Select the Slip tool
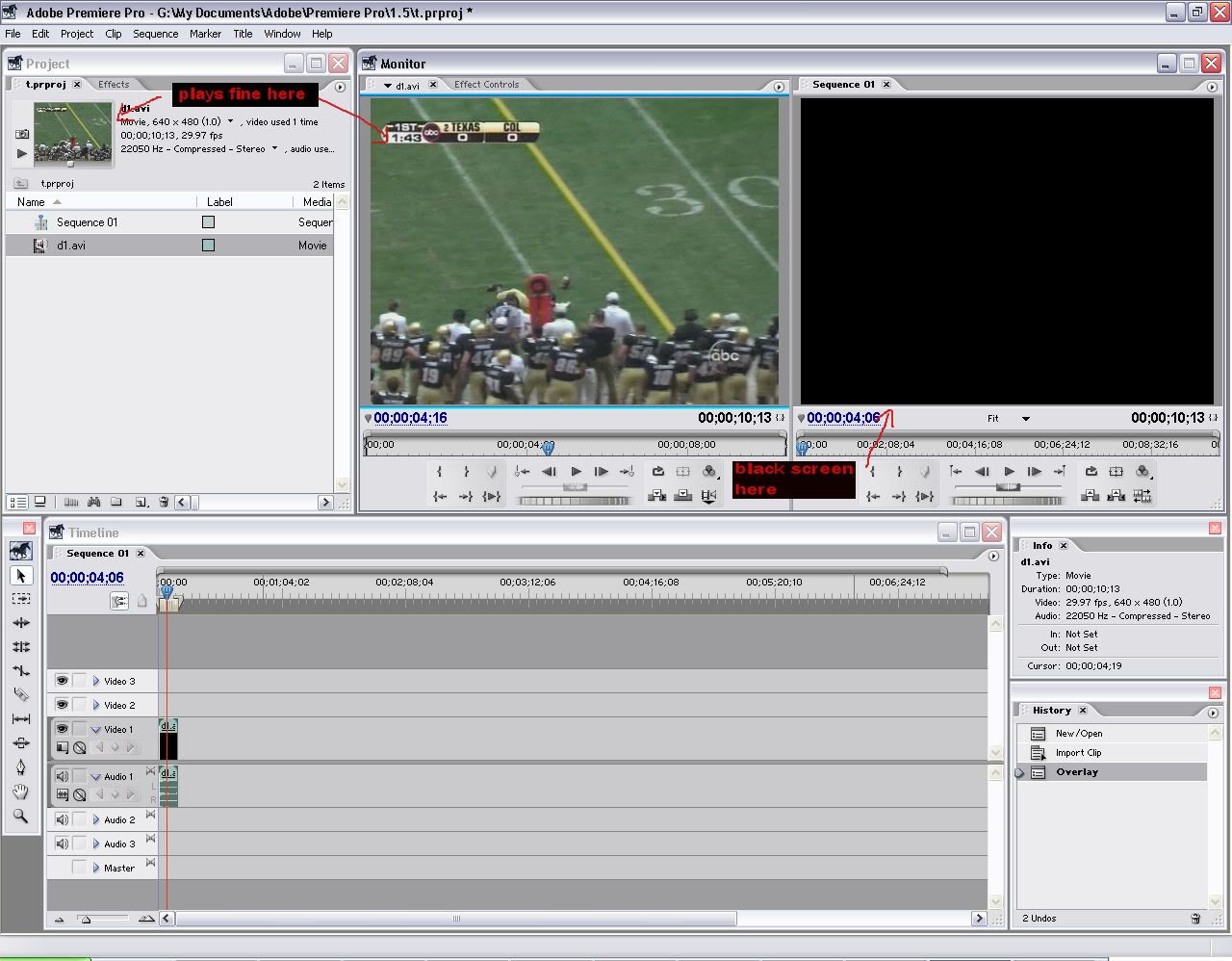The image size is (1232, 961). [20, 718]
